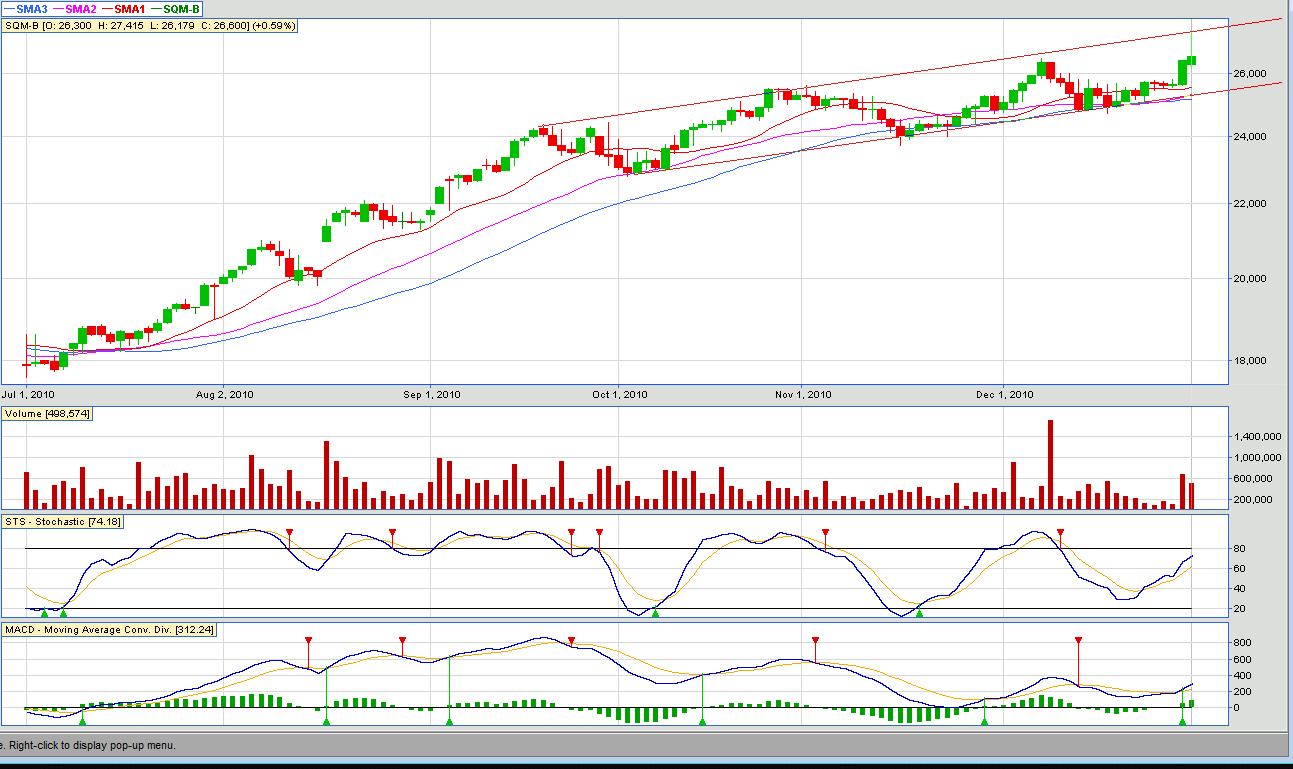Select the MACD Moving Average Conv. Div. label
The image size is (1293, 769).
tap(110, 629)
